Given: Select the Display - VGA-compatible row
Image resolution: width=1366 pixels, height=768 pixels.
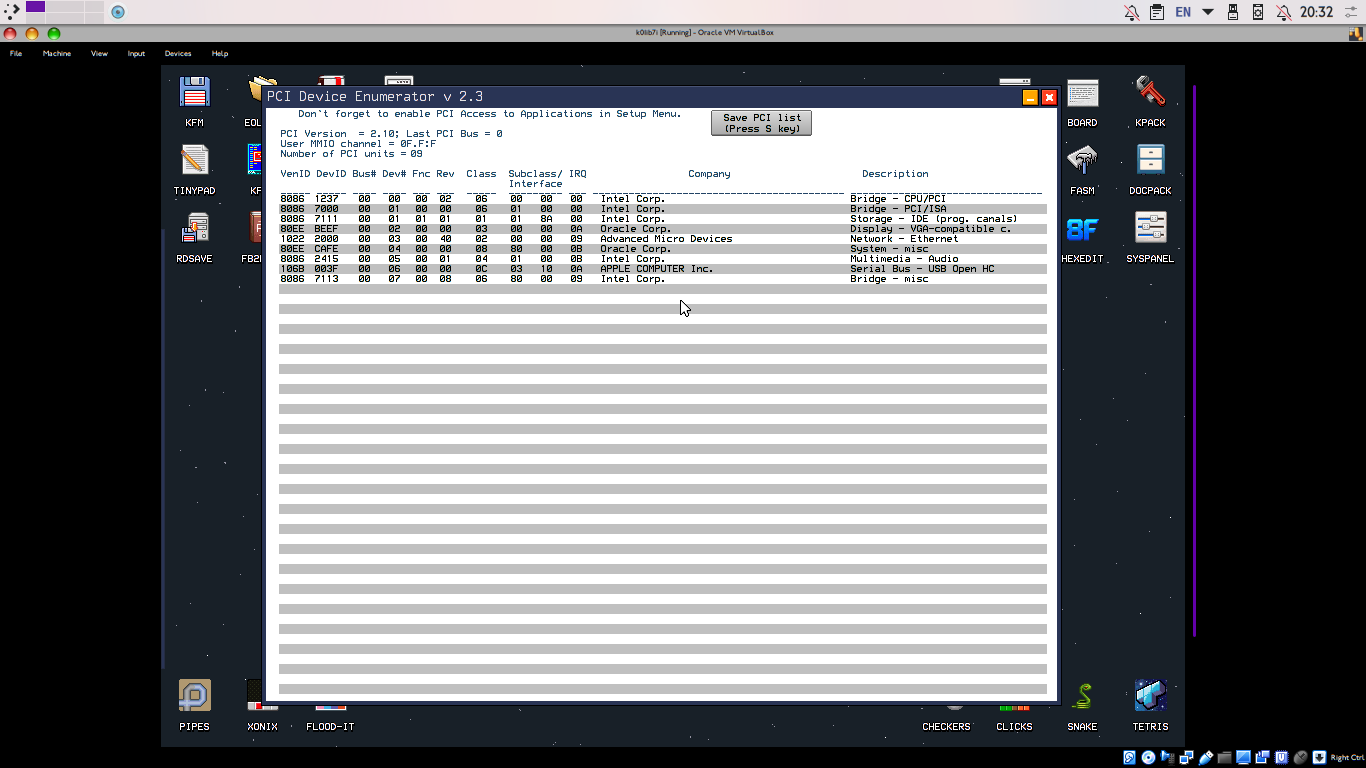Looking at the screenshot, I should [663, 229].
